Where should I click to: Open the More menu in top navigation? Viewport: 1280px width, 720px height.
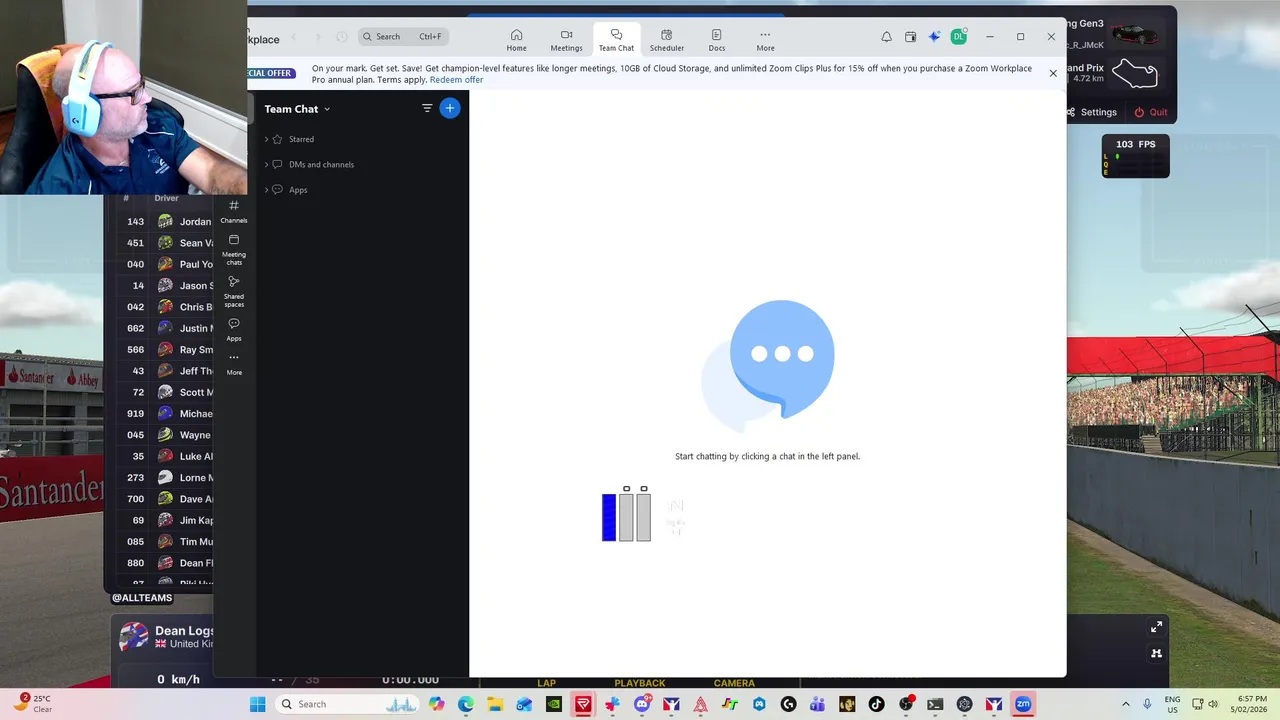[765, 40]
